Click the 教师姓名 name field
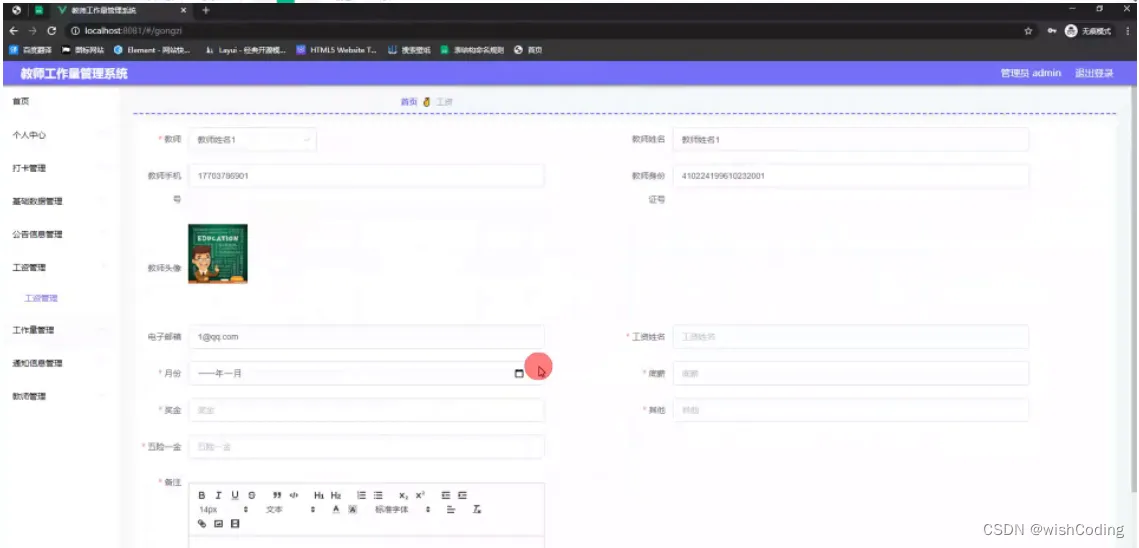 pyautogui.click(x=851, y=140)
